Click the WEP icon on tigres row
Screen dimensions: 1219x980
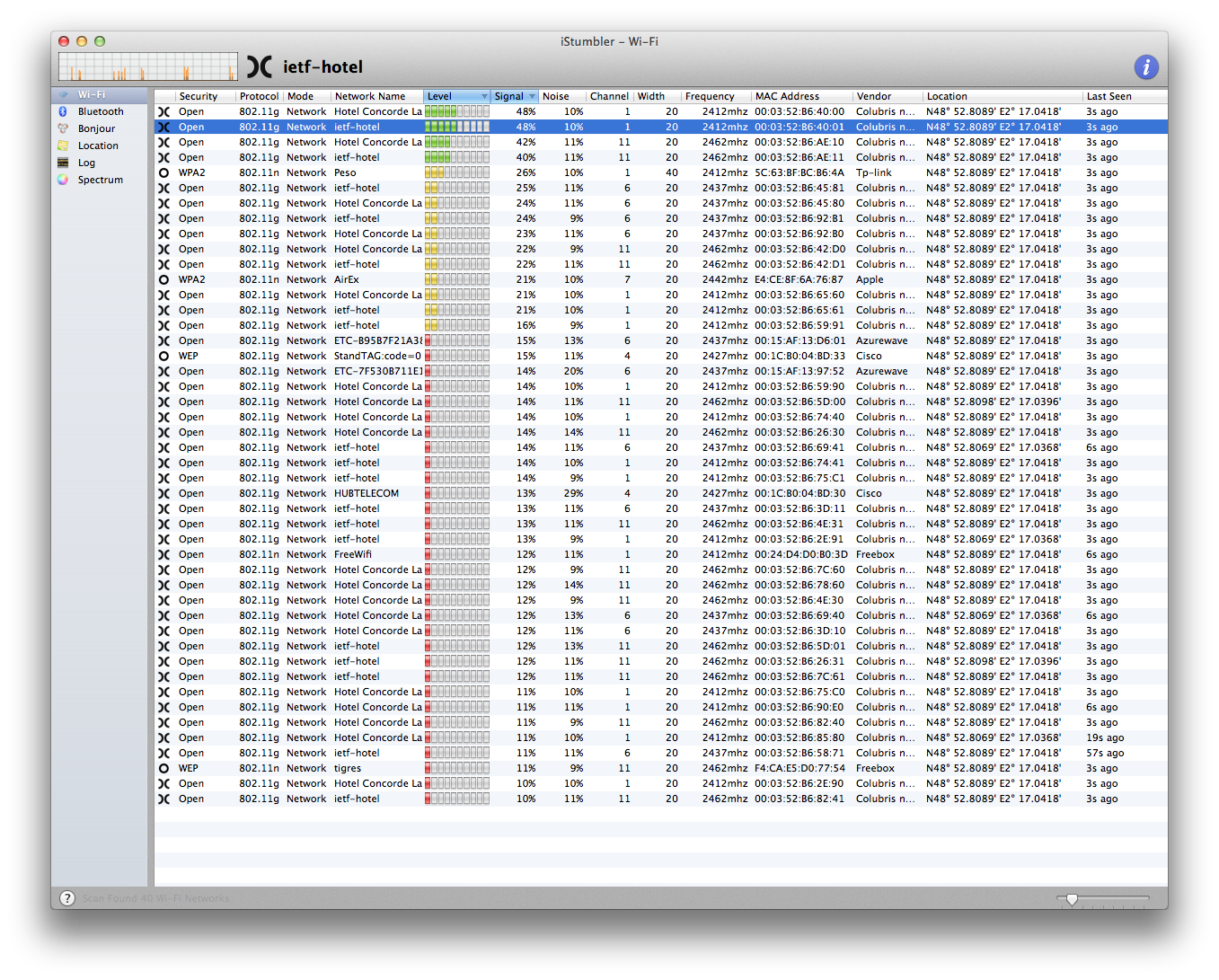click(163, 768)
